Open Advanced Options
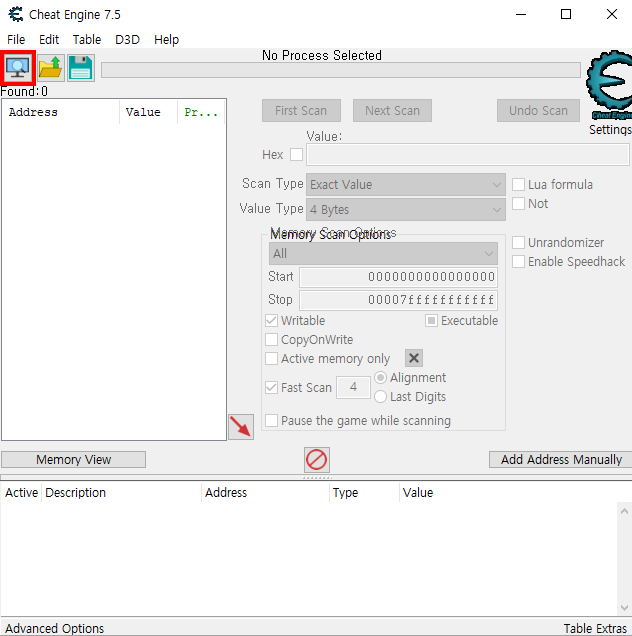The width and height of the screenshot is (632, 636). (x=54, y=628)
